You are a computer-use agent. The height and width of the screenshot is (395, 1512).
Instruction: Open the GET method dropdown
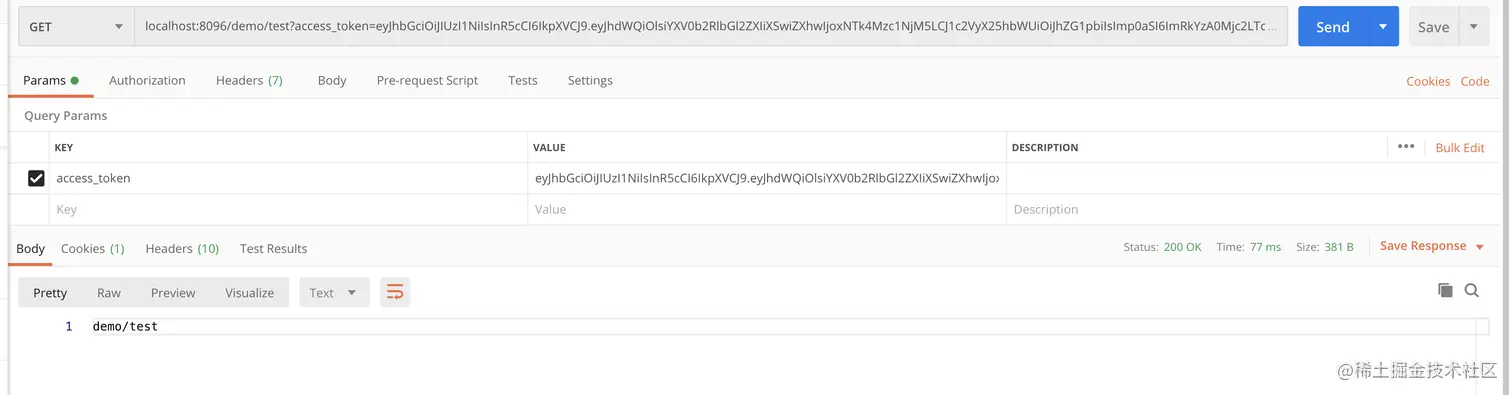pyautogui.click(x=76, y=27)
